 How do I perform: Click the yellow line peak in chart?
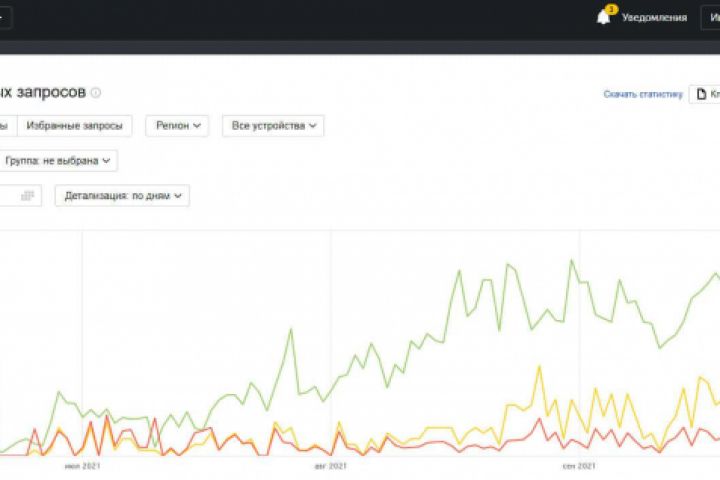tap(540, 370)
